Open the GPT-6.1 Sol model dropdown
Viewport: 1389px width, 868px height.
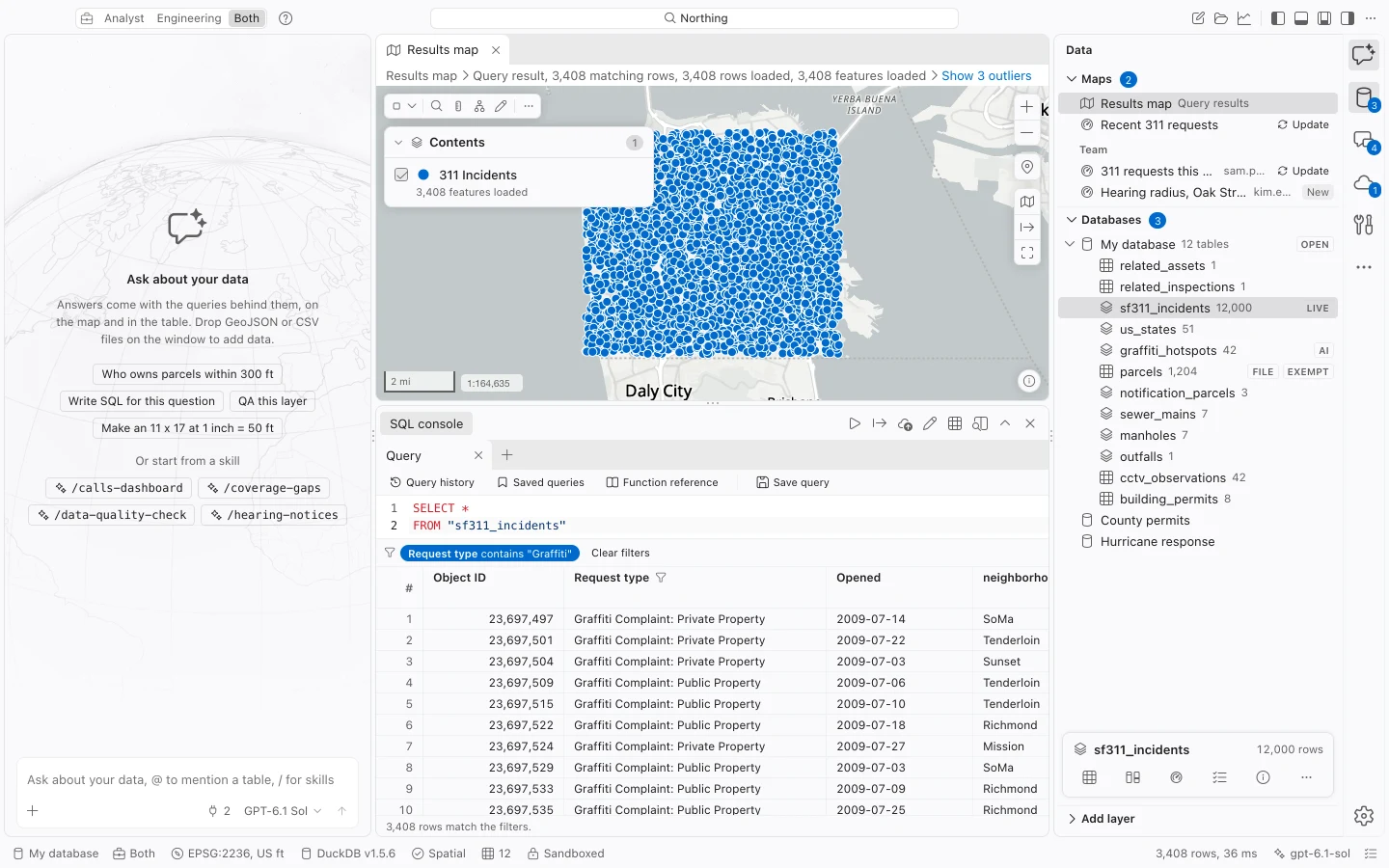pyautogui.click(x=283, y=811)
